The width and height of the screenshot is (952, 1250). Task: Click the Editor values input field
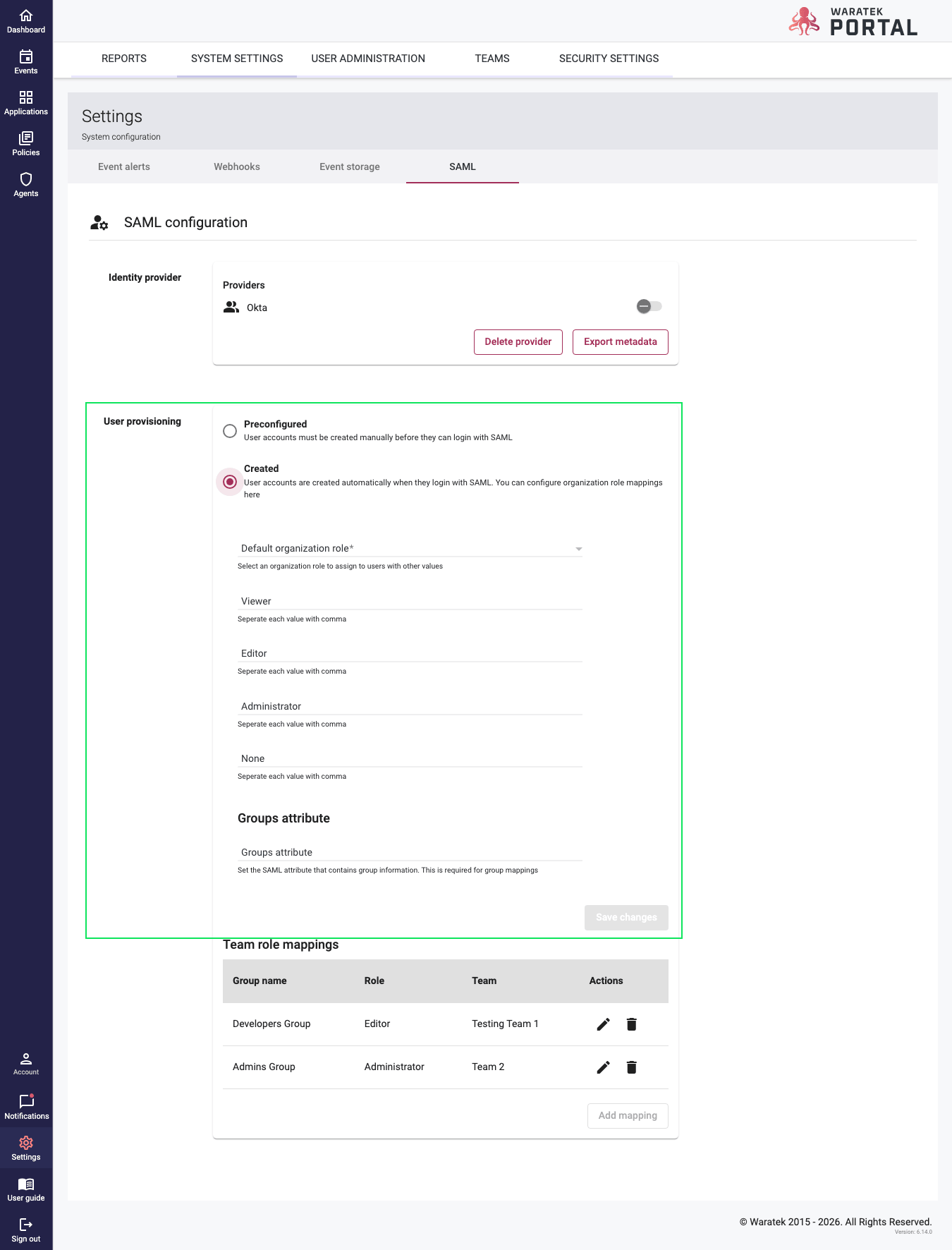(x=410, y=653)
